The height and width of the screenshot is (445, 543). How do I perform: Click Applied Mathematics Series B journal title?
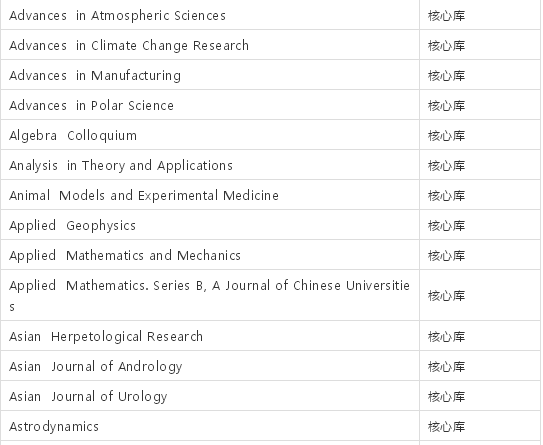point(210,295)
